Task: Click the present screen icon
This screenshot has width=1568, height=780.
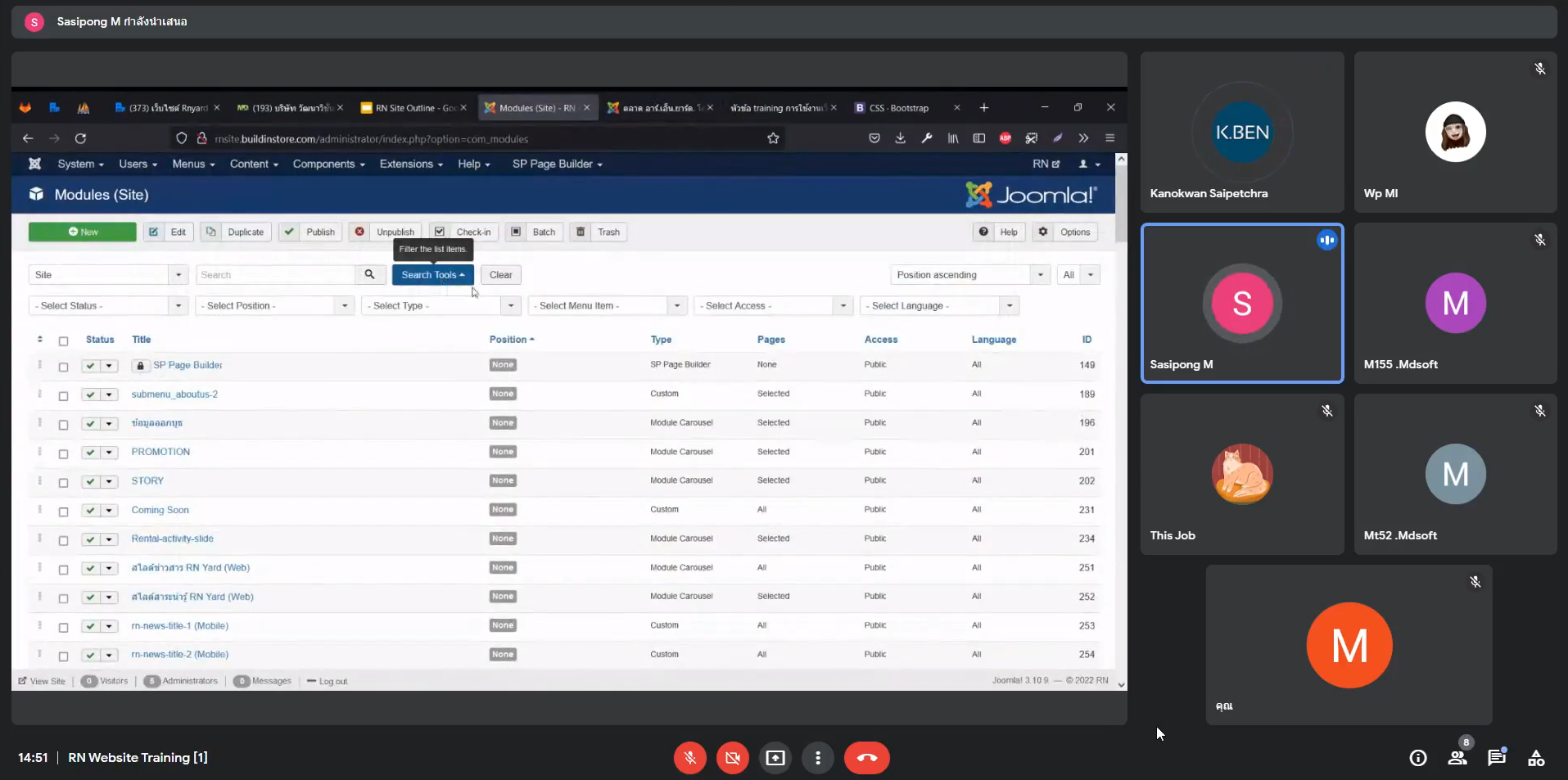Action: point(775,758)
